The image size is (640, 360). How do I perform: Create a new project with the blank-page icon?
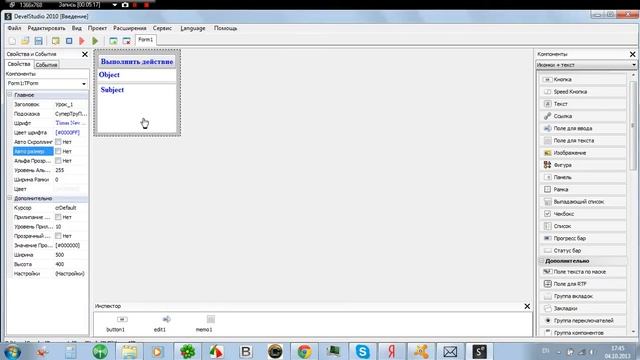pyautogui.click(x=12, y=41)
